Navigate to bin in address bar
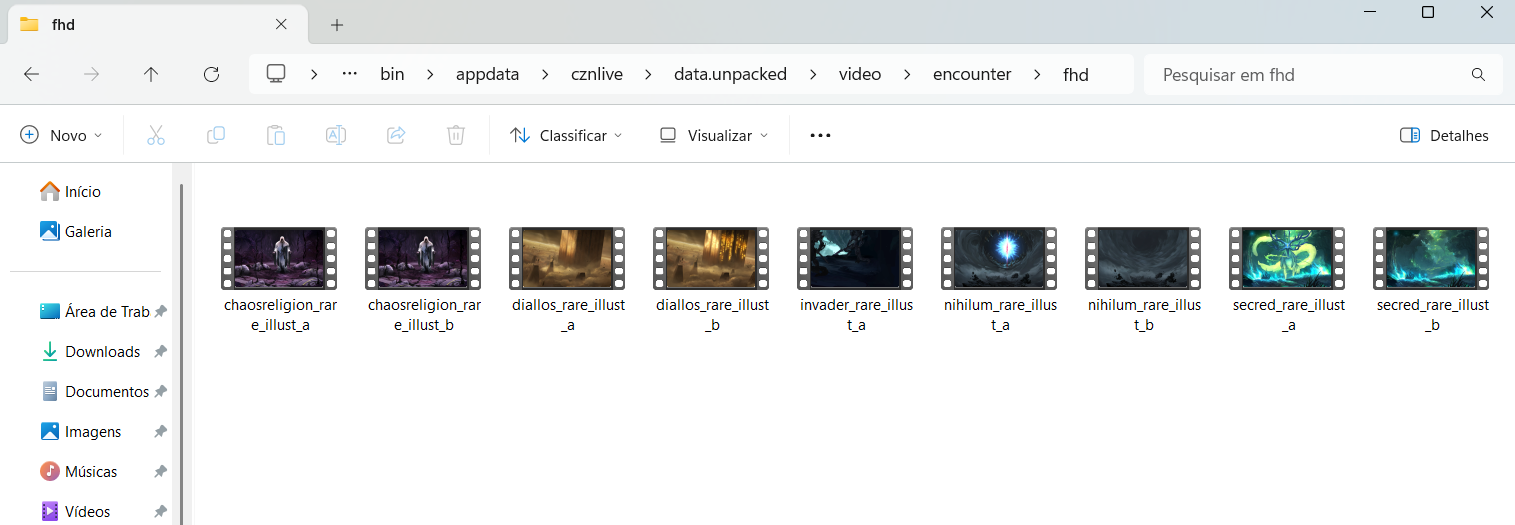 click(x=392, y=74)
